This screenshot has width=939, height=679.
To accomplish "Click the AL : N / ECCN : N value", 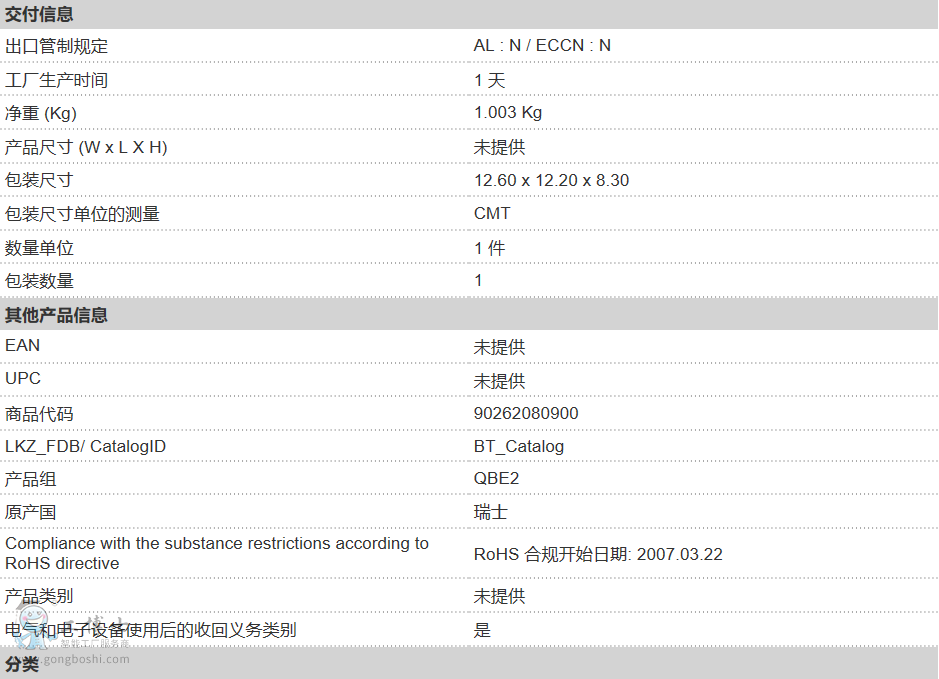I will (x=542, y=46).
